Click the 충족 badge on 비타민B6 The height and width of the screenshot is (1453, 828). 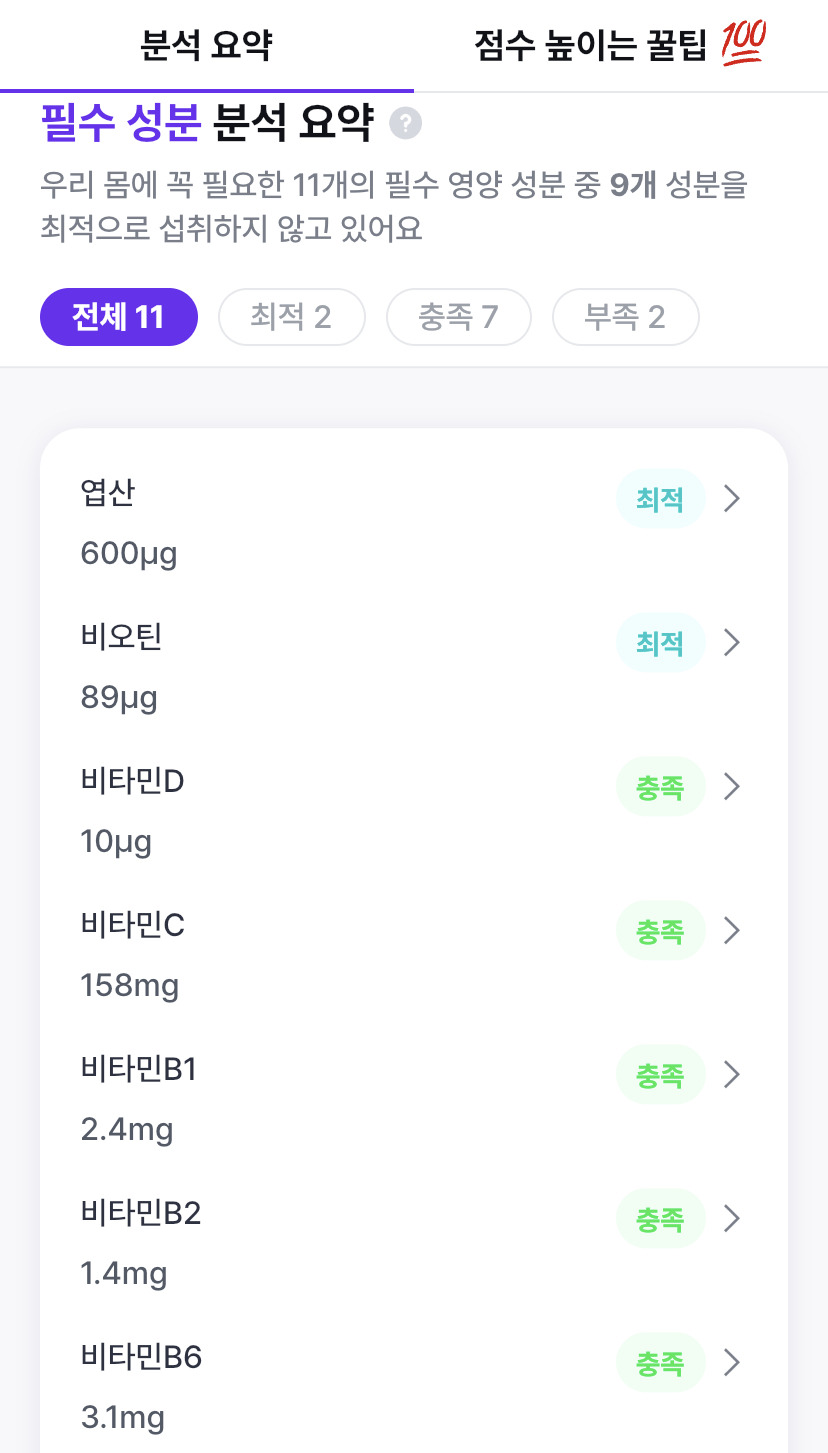[x=660, y=1362]
